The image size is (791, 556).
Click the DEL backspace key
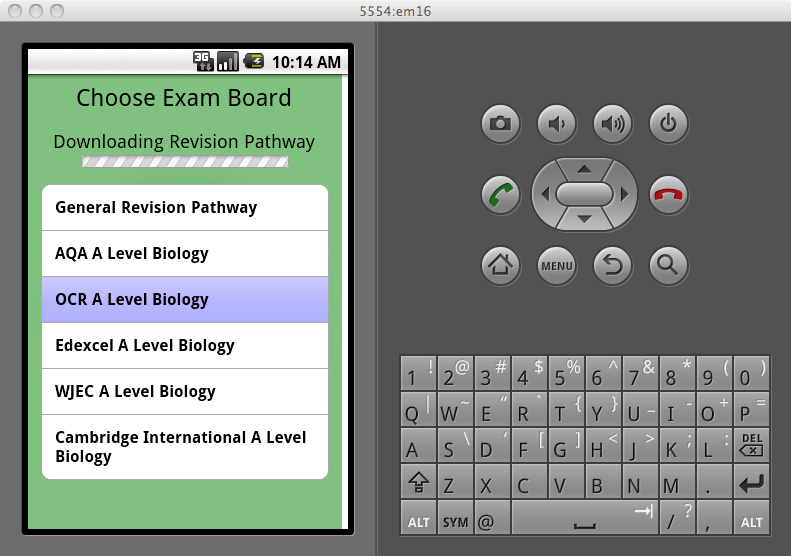pos(752,446)
